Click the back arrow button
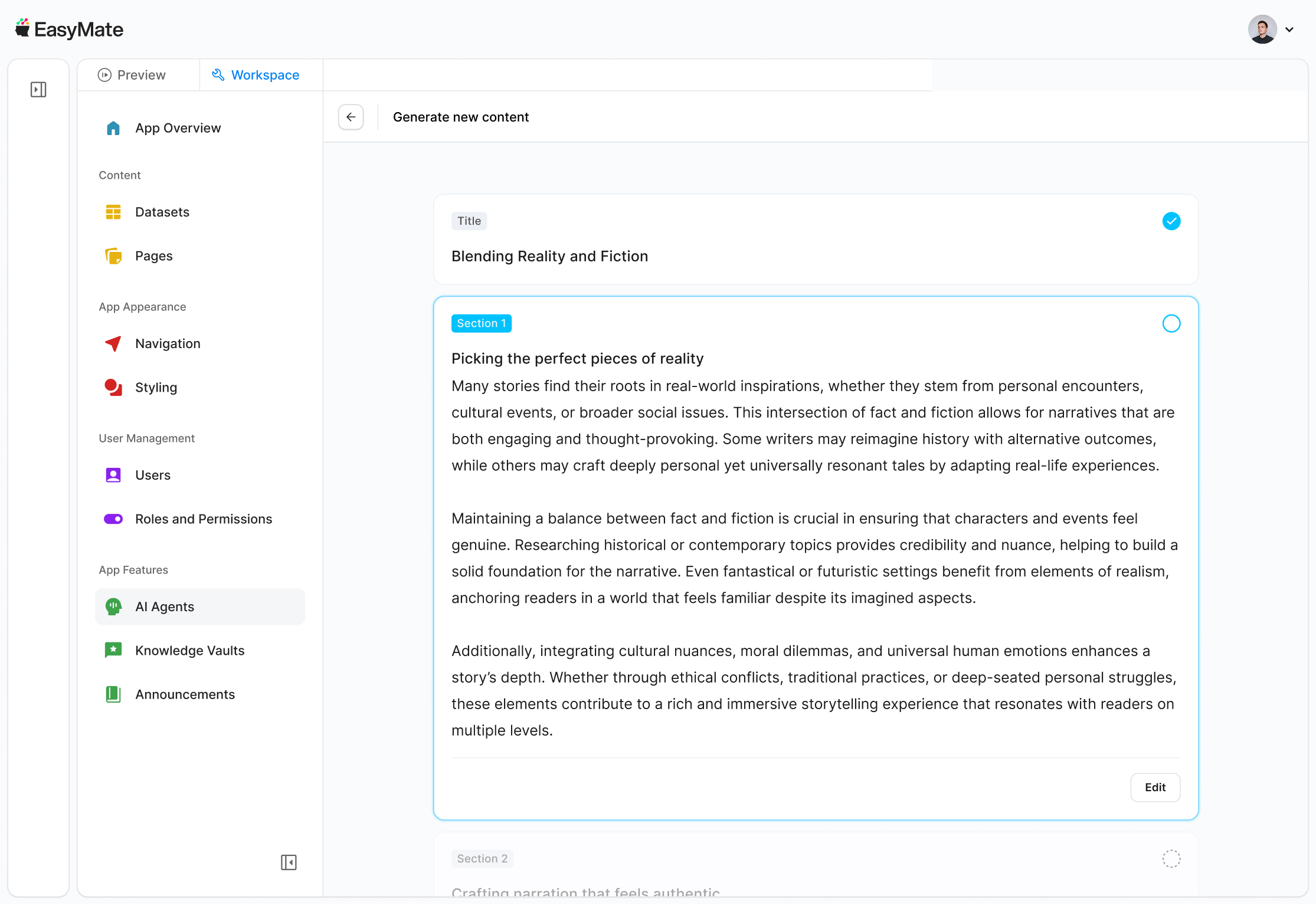Viewport: 1316px width, 905px height. tap(351, 117)
